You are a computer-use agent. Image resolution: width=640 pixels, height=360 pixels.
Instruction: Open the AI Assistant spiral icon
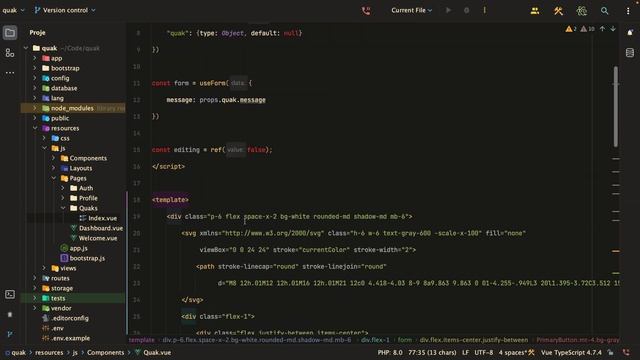click(581, 11)
